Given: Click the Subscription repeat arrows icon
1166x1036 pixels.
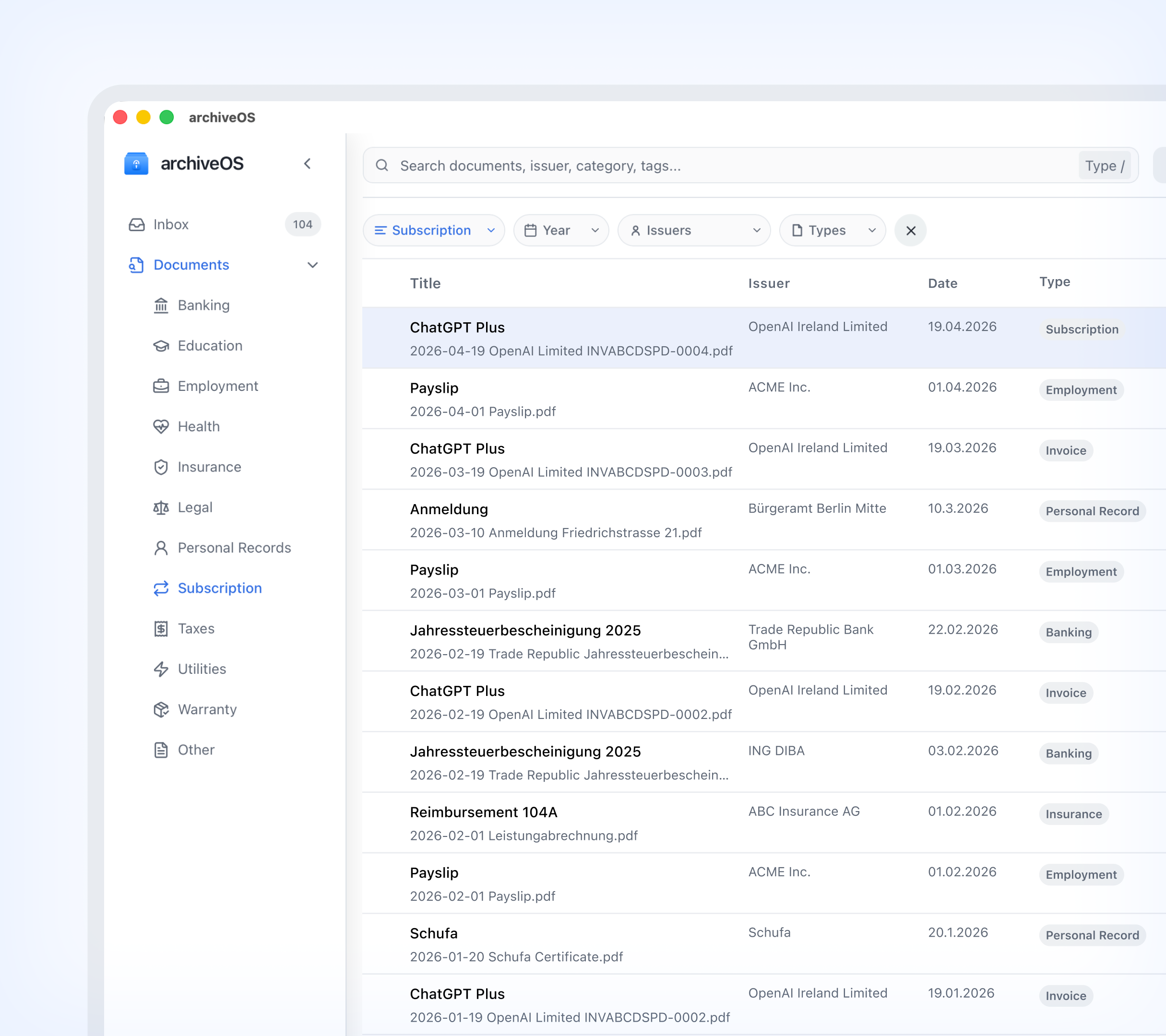Looking at the screenshot, I should (161, 589).
